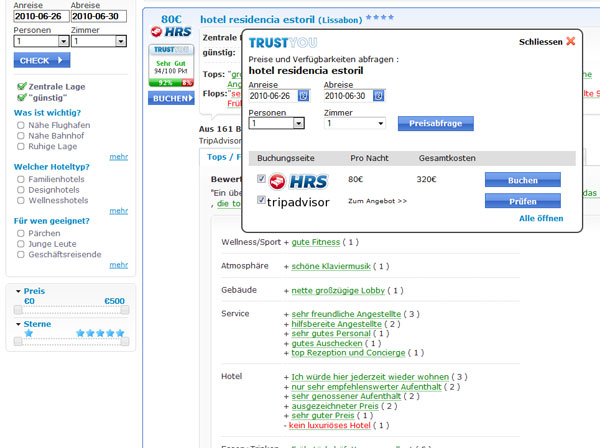Adjust the minimum stars slider handle

pyautogui.click(x=18, y=341)
